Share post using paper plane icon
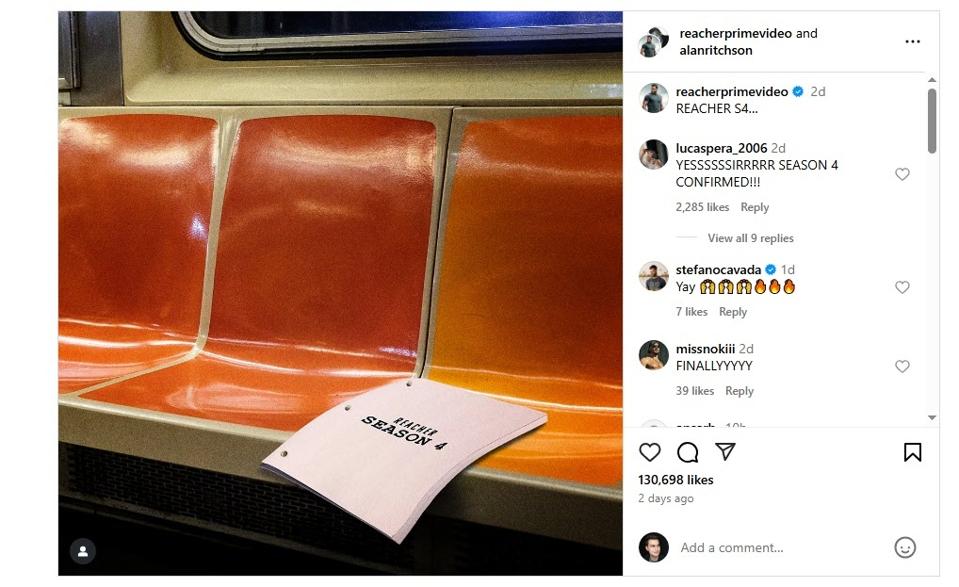The image size is (959, 587). (x=725, y=451)
